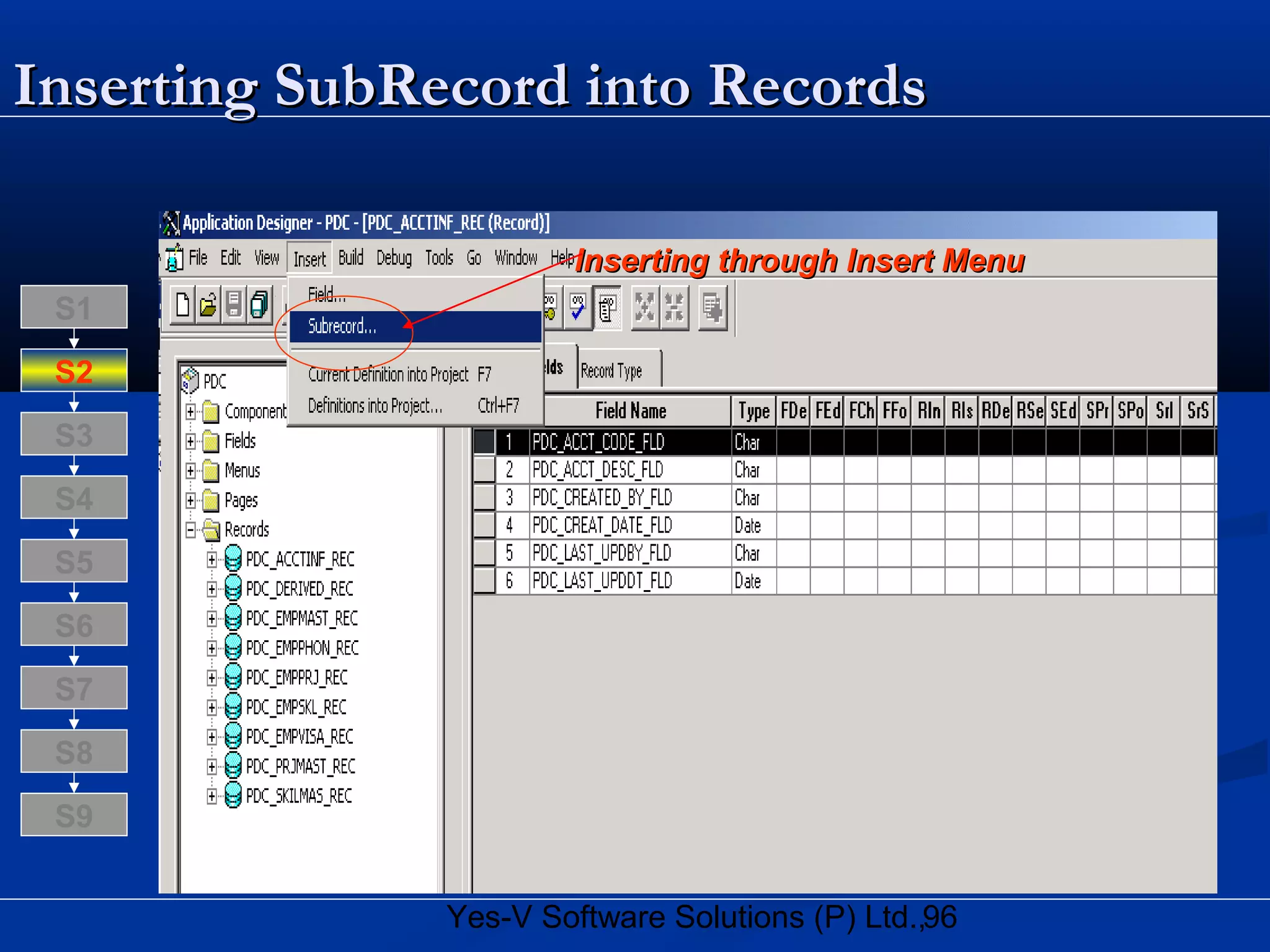The height and width of the screenshot is (952, 1270).
Task: Open the File menu
Action: coord(198,258)
